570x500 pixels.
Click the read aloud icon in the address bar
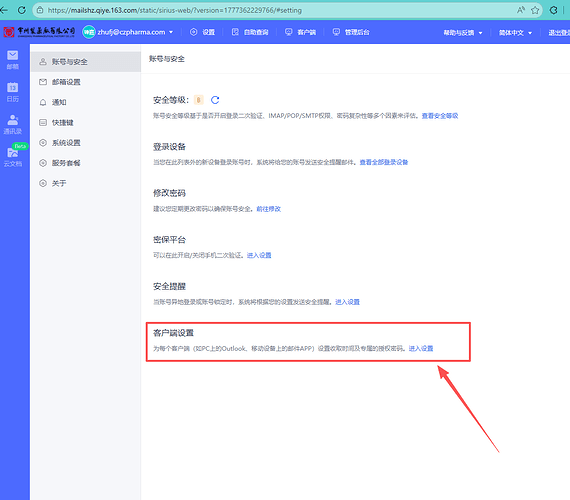521,10
